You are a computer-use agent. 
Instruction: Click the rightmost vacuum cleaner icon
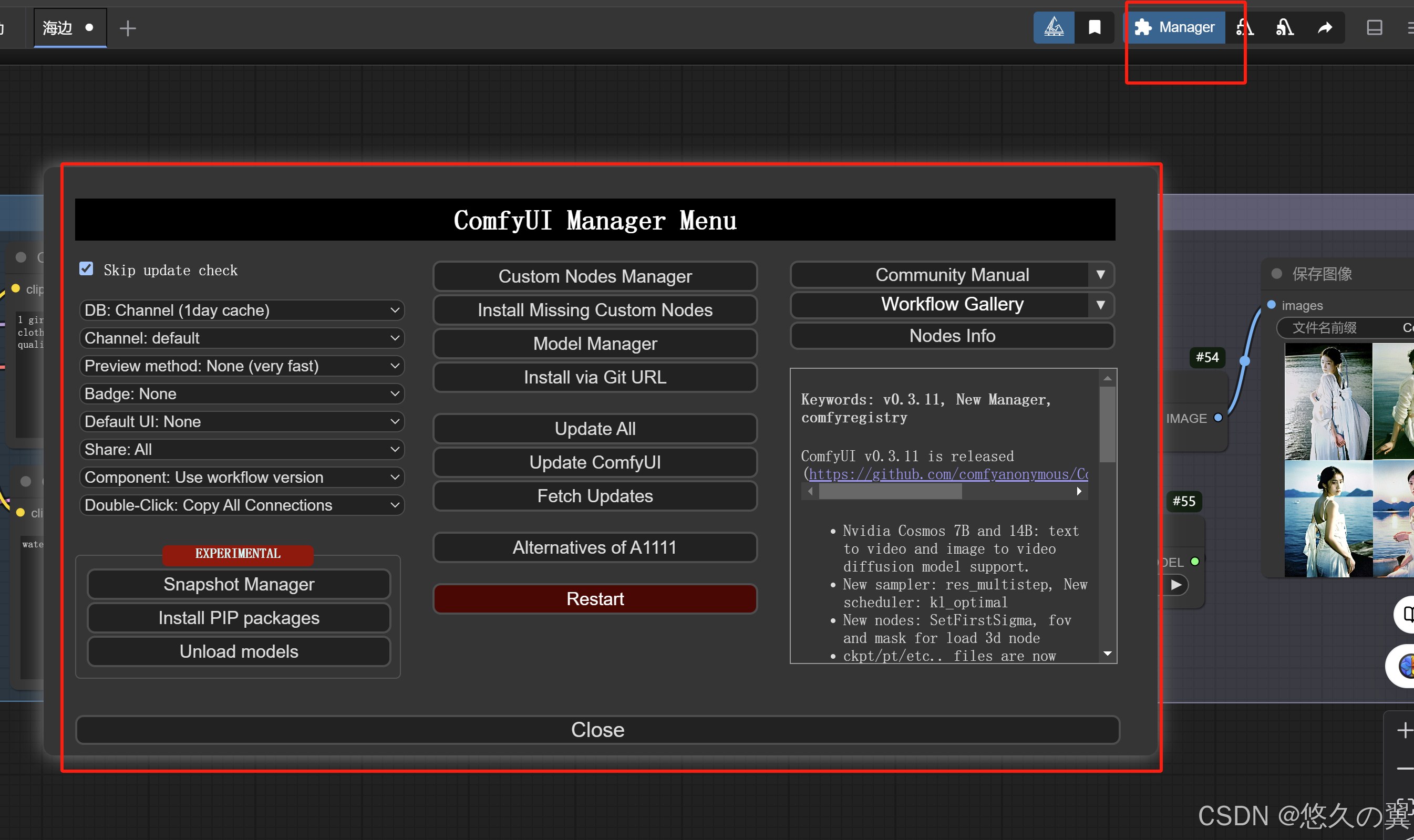[1284, 27]
